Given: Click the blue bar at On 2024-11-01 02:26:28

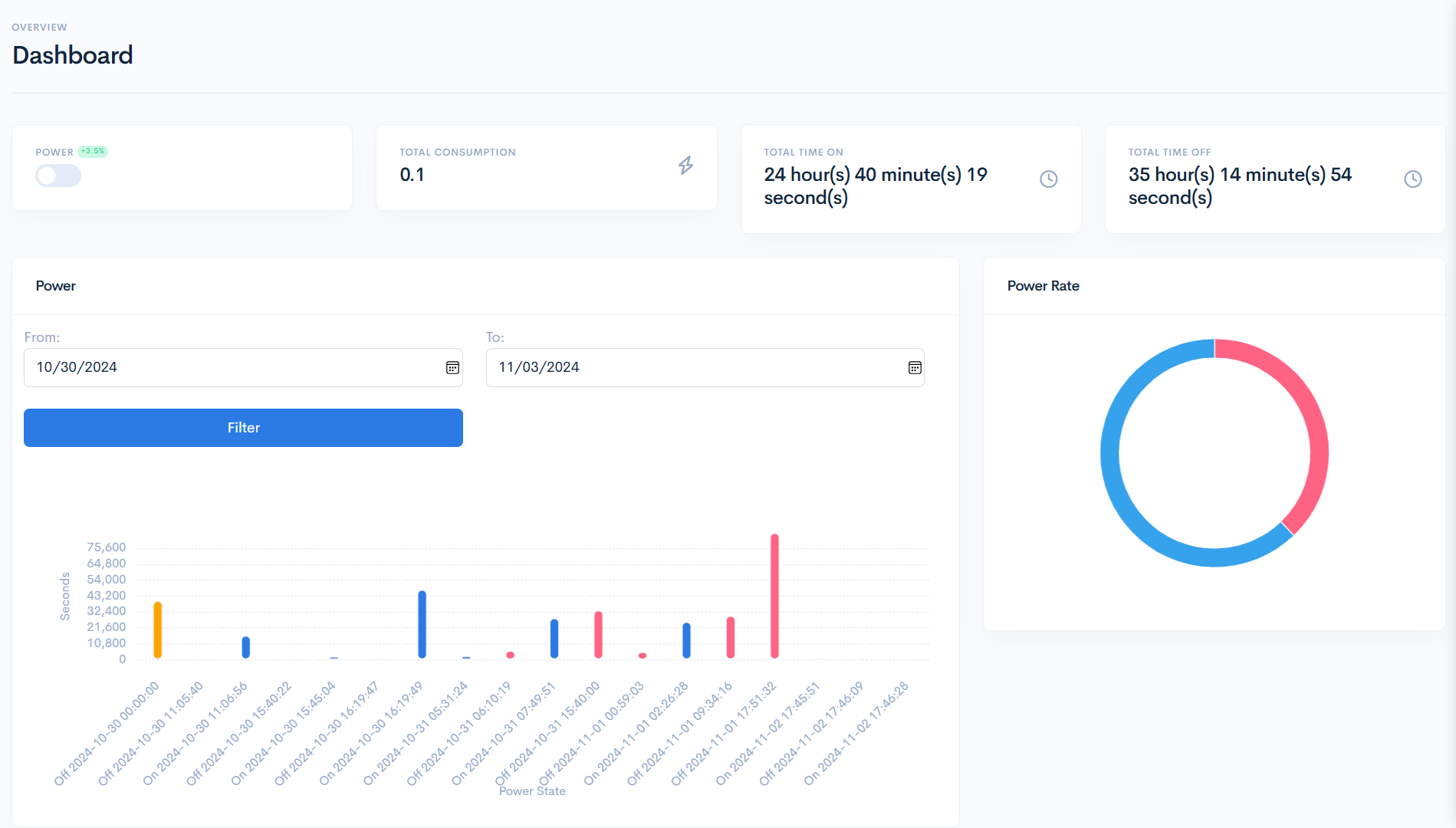Looking at the screenshot, I should point(687,640).
